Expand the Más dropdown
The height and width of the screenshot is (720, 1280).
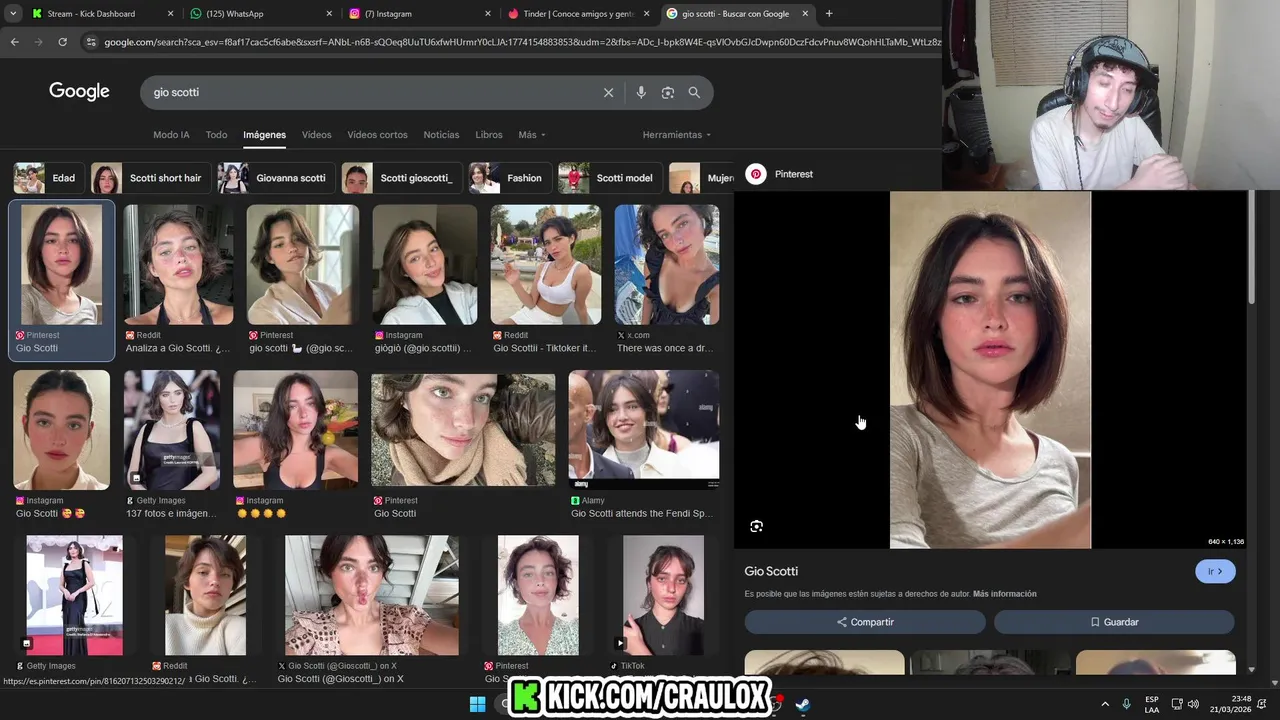pos(532,135)
